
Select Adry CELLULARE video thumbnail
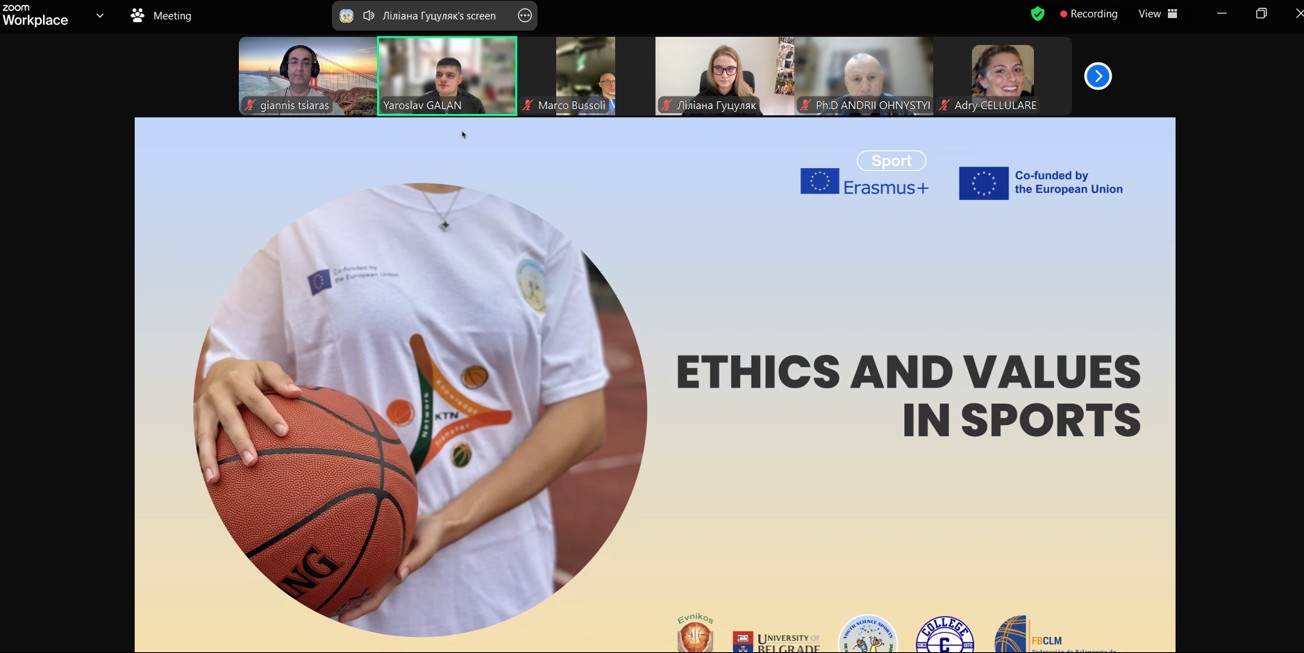coord(1002,75)
